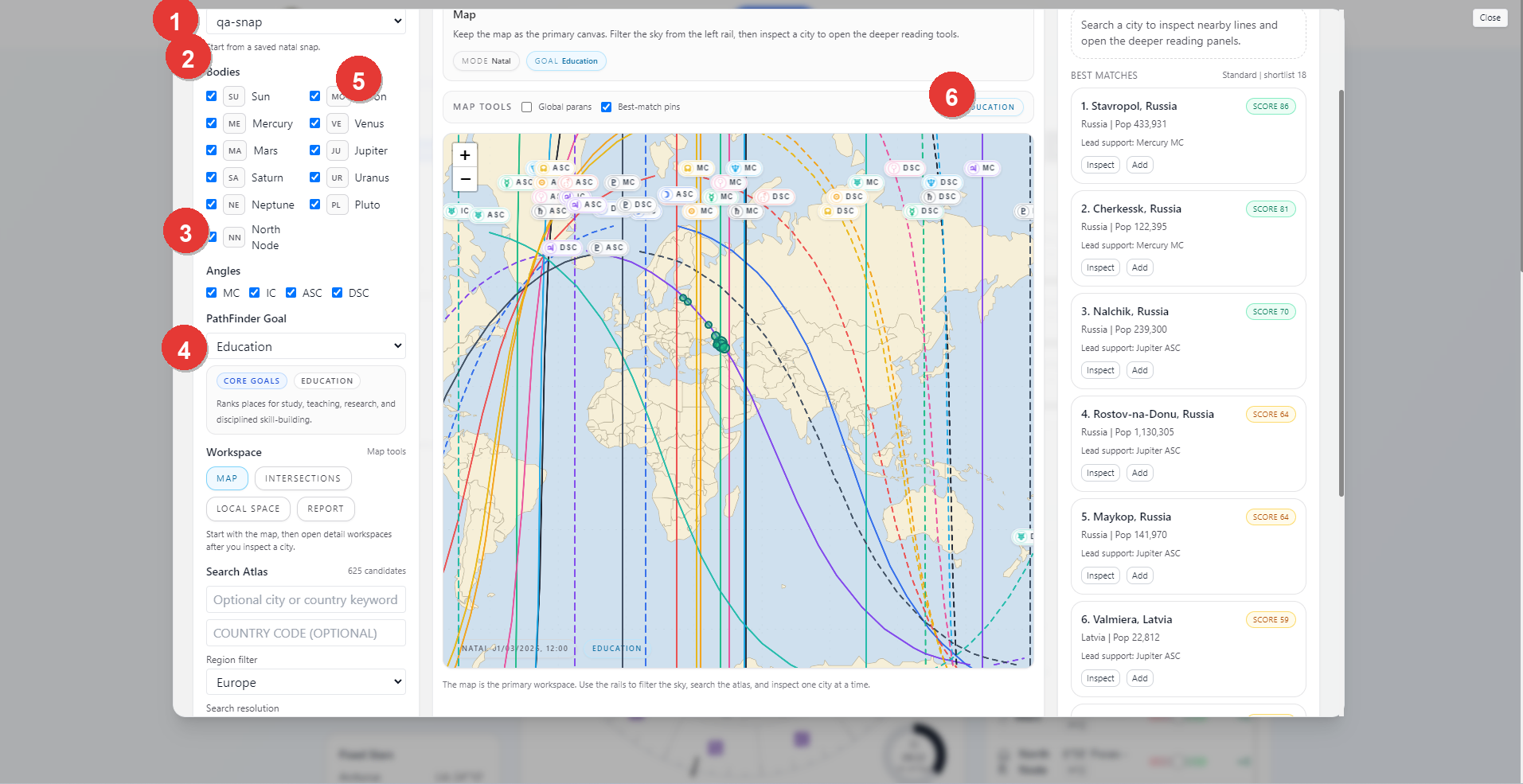This screenshot has width=1523, height=784.
Task: Uncheck the Pluto body checkbox
Action: [314, 204]
